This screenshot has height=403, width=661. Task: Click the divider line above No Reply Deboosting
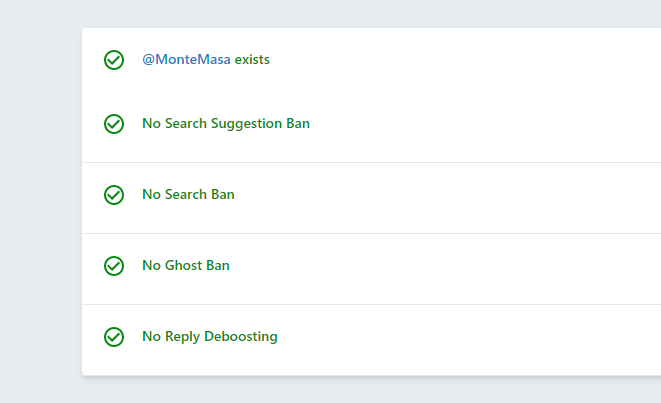tap(371, 304)
